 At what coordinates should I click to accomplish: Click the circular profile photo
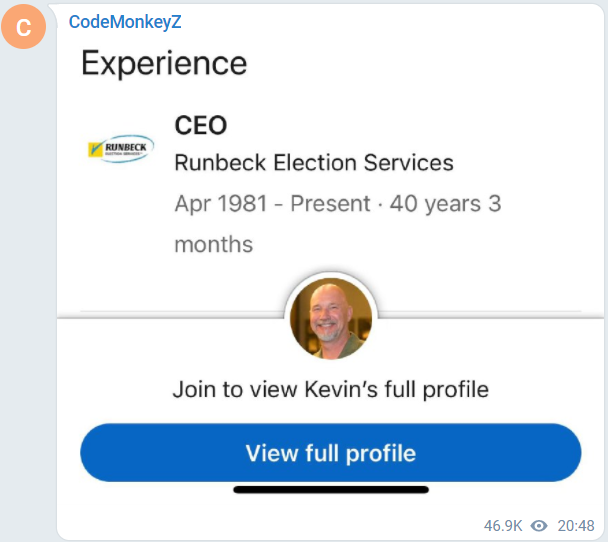(x=331, y=319)
